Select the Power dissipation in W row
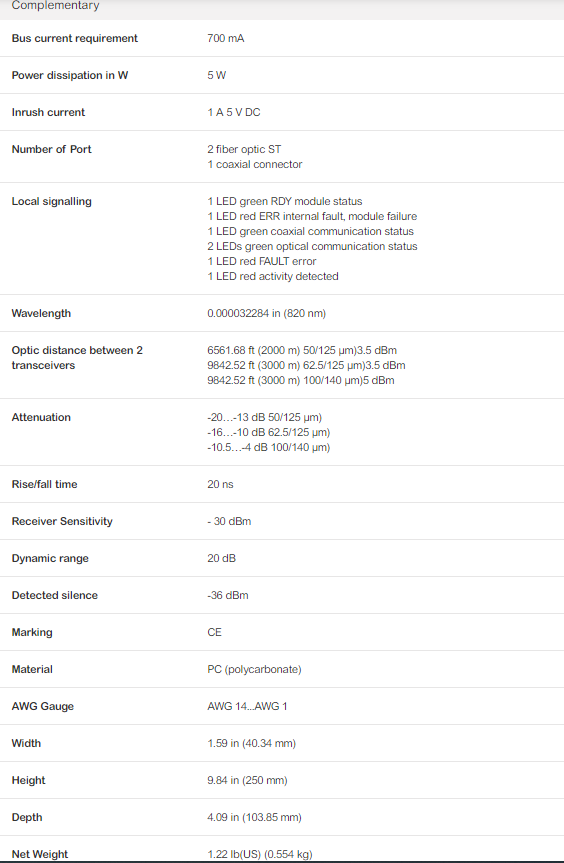 tap(282, 75)
